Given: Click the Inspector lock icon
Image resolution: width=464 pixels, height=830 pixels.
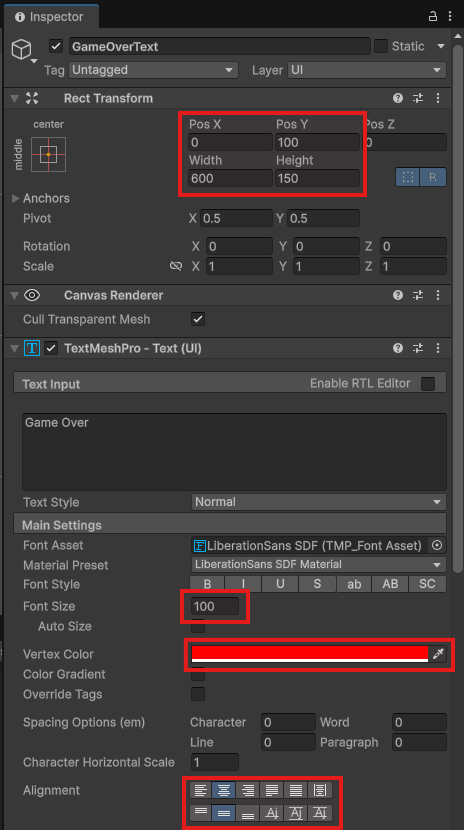Looking at the screenshot, I should click(433, 16).
